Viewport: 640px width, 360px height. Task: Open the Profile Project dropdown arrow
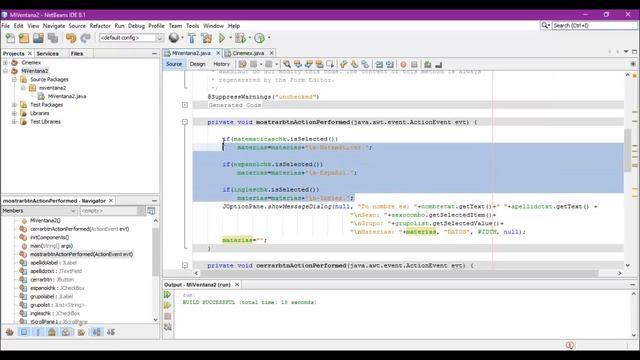pos(269,38)
